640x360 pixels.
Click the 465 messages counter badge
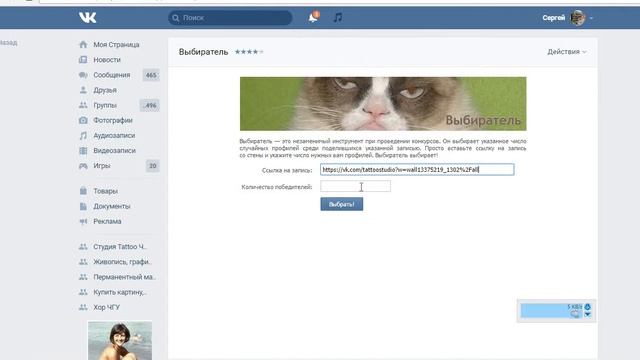(x=151, y=75)
